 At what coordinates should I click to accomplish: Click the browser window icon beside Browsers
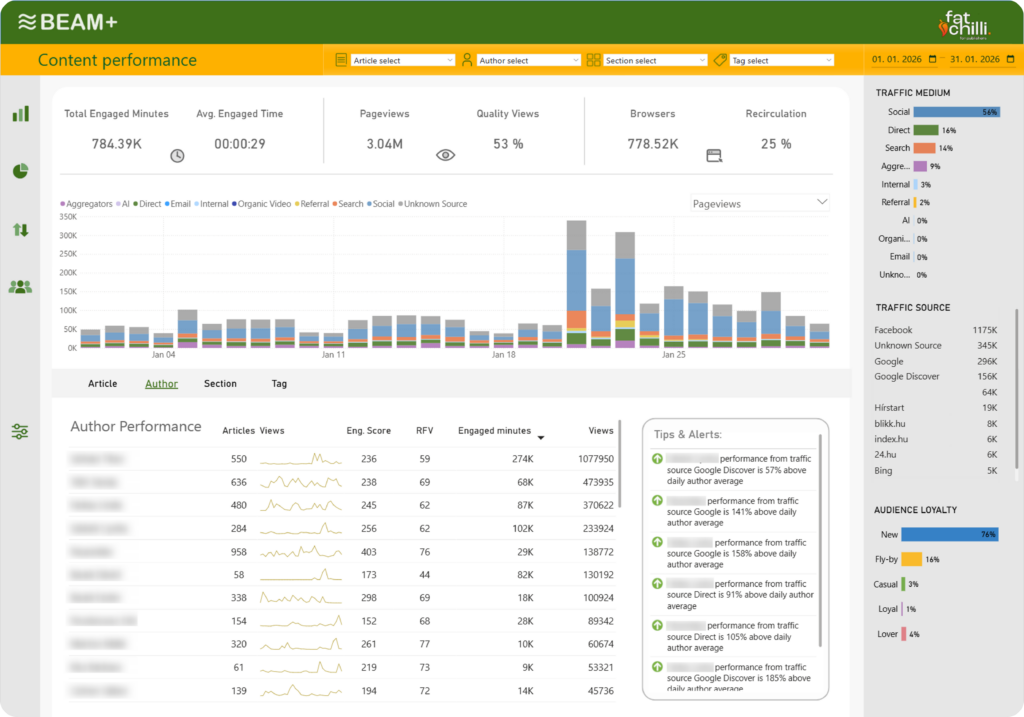point(713,155)
